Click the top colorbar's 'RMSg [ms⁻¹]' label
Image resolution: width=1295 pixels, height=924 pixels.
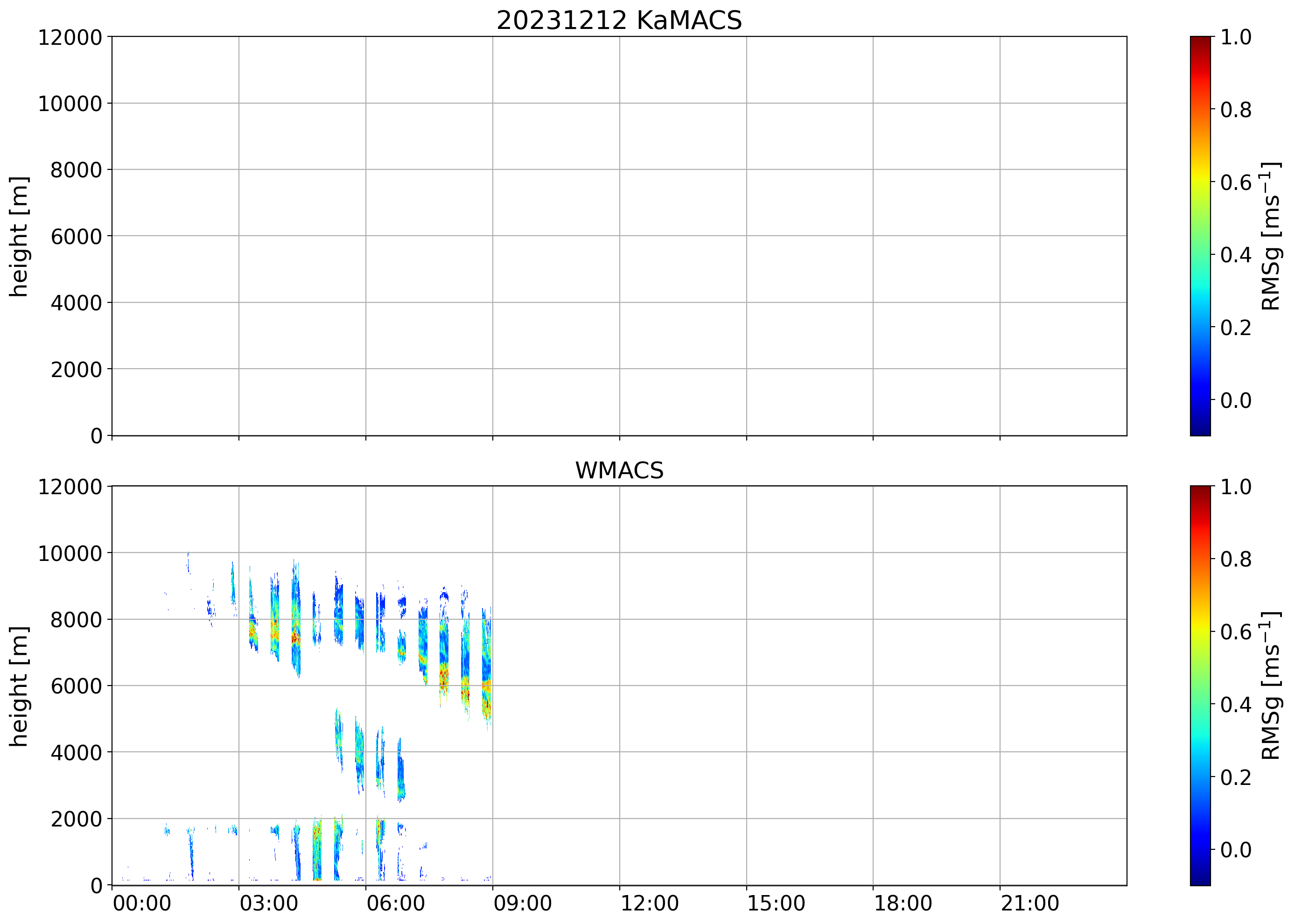[x=1271, y=236]
